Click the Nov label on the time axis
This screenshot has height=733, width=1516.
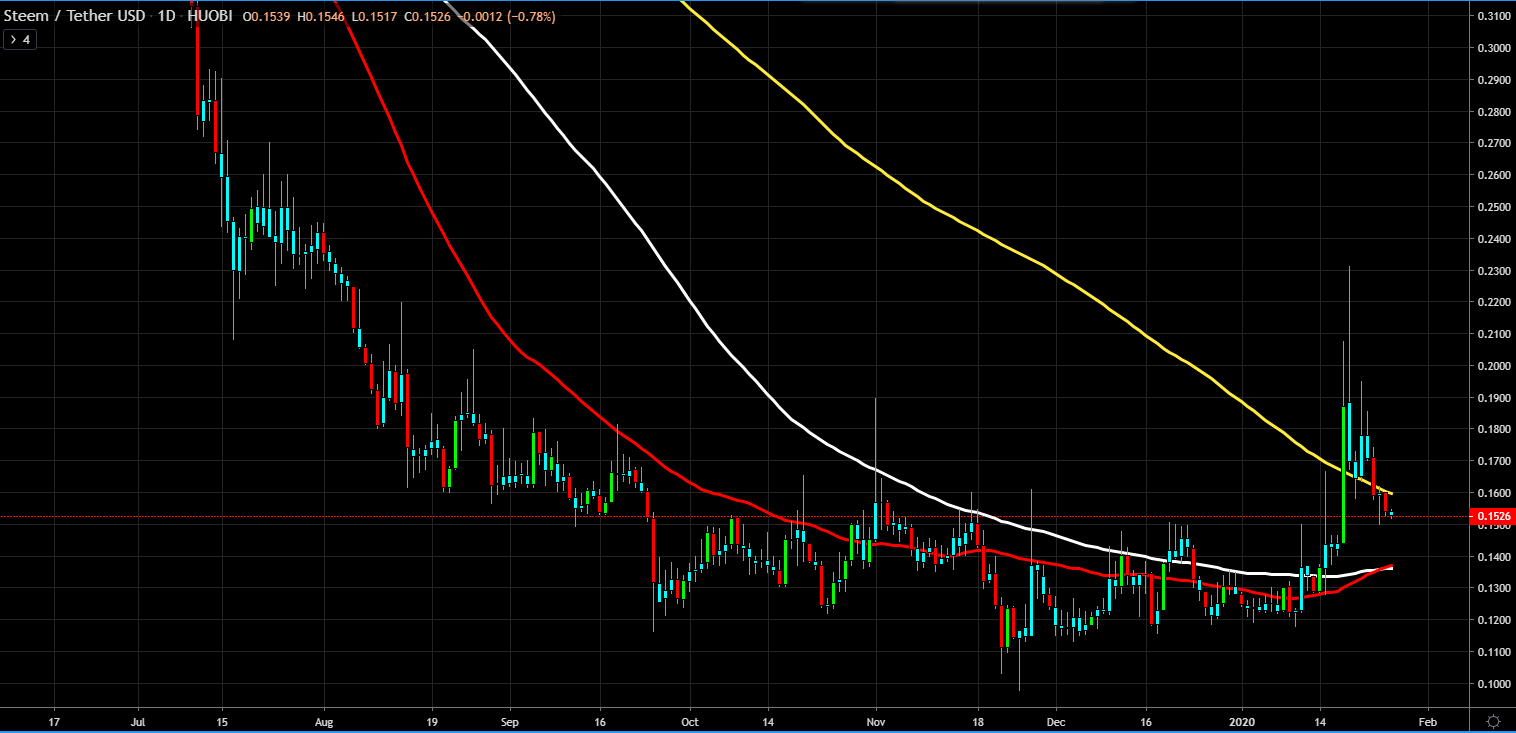(x=875, y=720)
